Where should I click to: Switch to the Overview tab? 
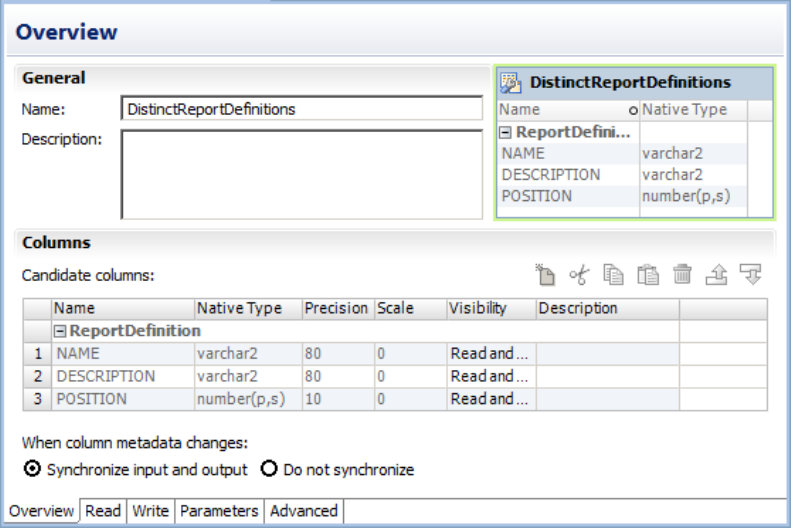point(41,511)
